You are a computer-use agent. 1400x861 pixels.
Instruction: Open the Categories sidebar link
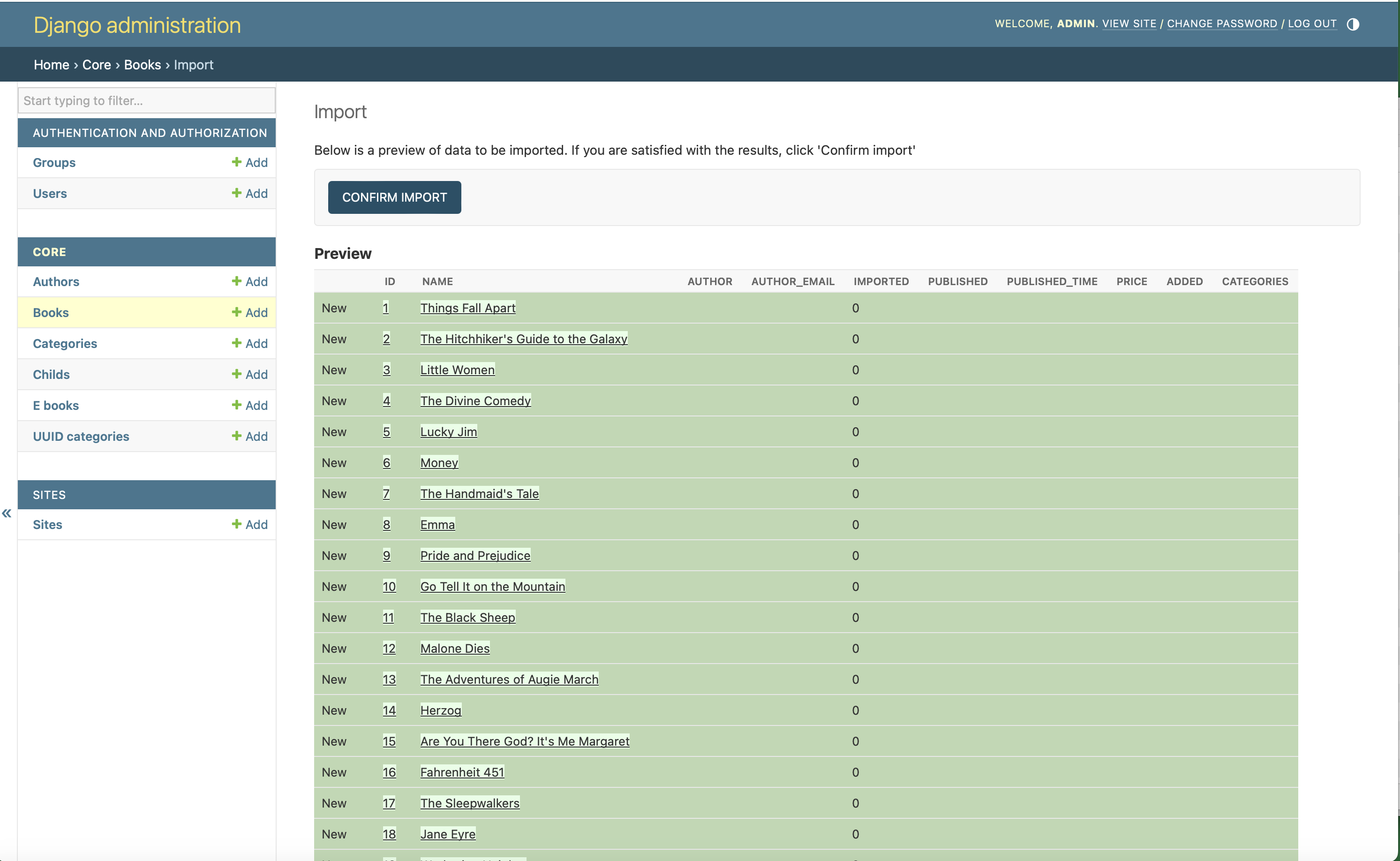point(65,343)
